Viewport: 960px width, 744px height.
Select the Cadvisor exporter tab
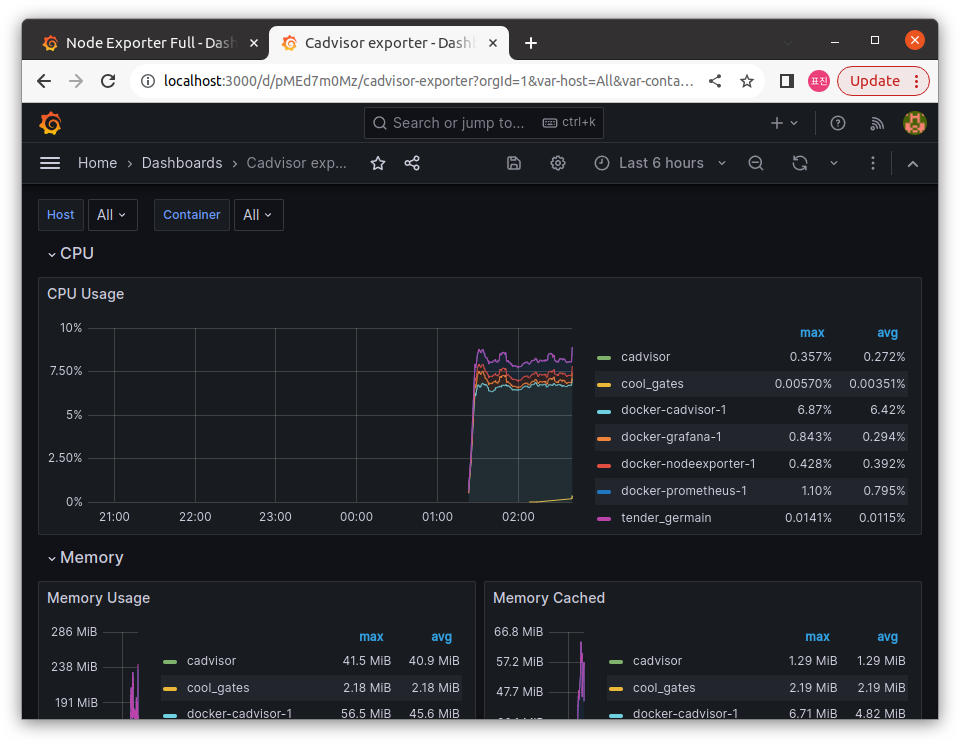(x=389, y=43)
